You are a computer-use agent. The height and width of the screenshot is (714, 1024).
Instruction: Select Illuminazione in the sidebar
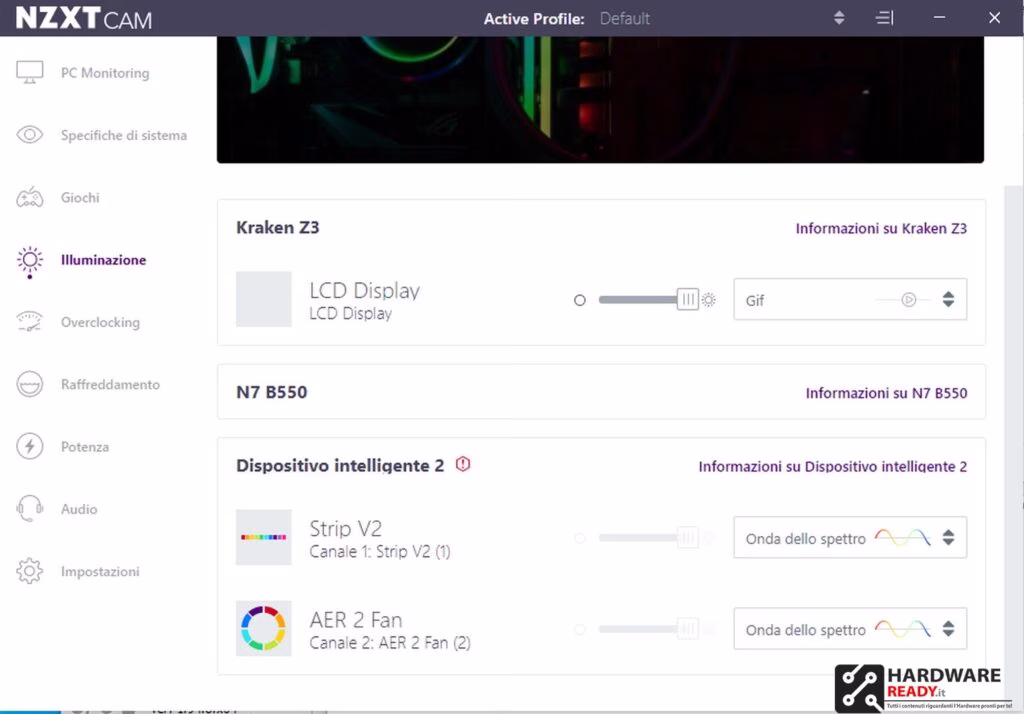coord(103,259)
